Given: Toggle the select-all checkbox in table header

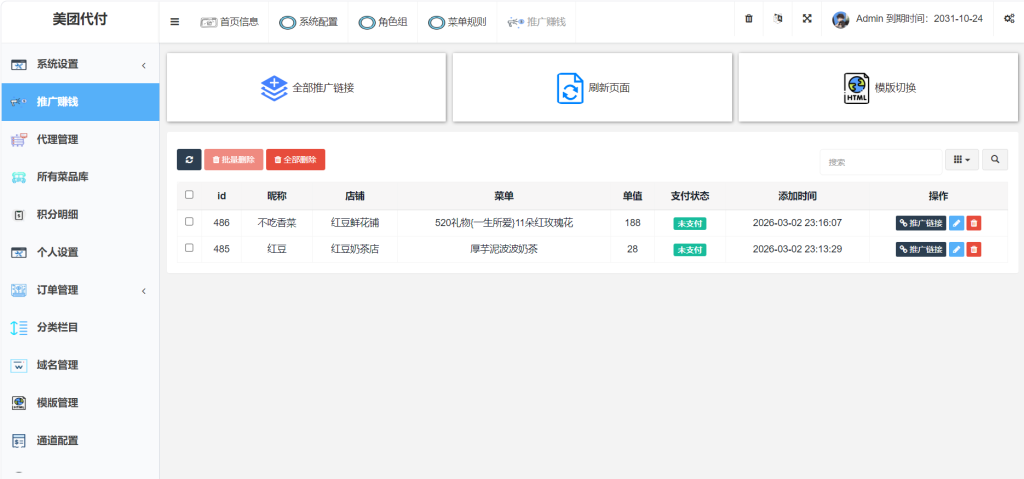Looking at the screenshot, I should coord(189,194).
